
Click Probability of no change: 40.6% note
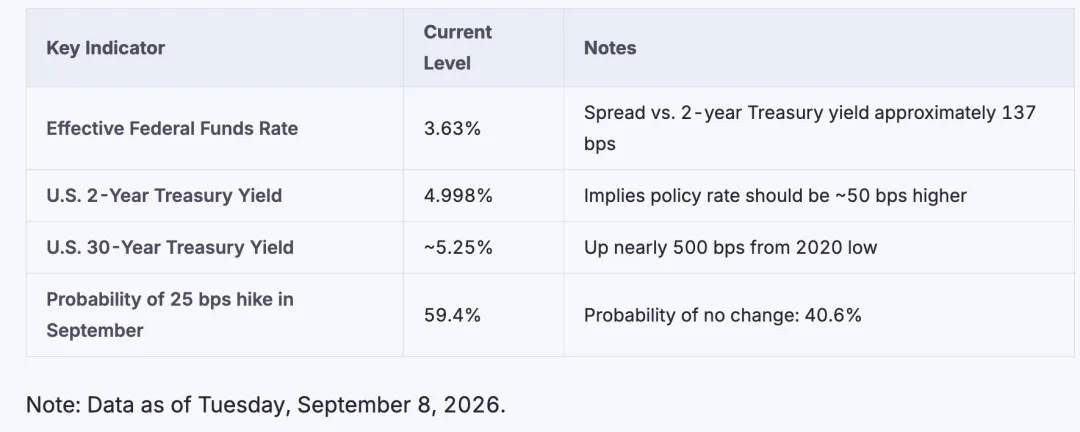(723, 316)
